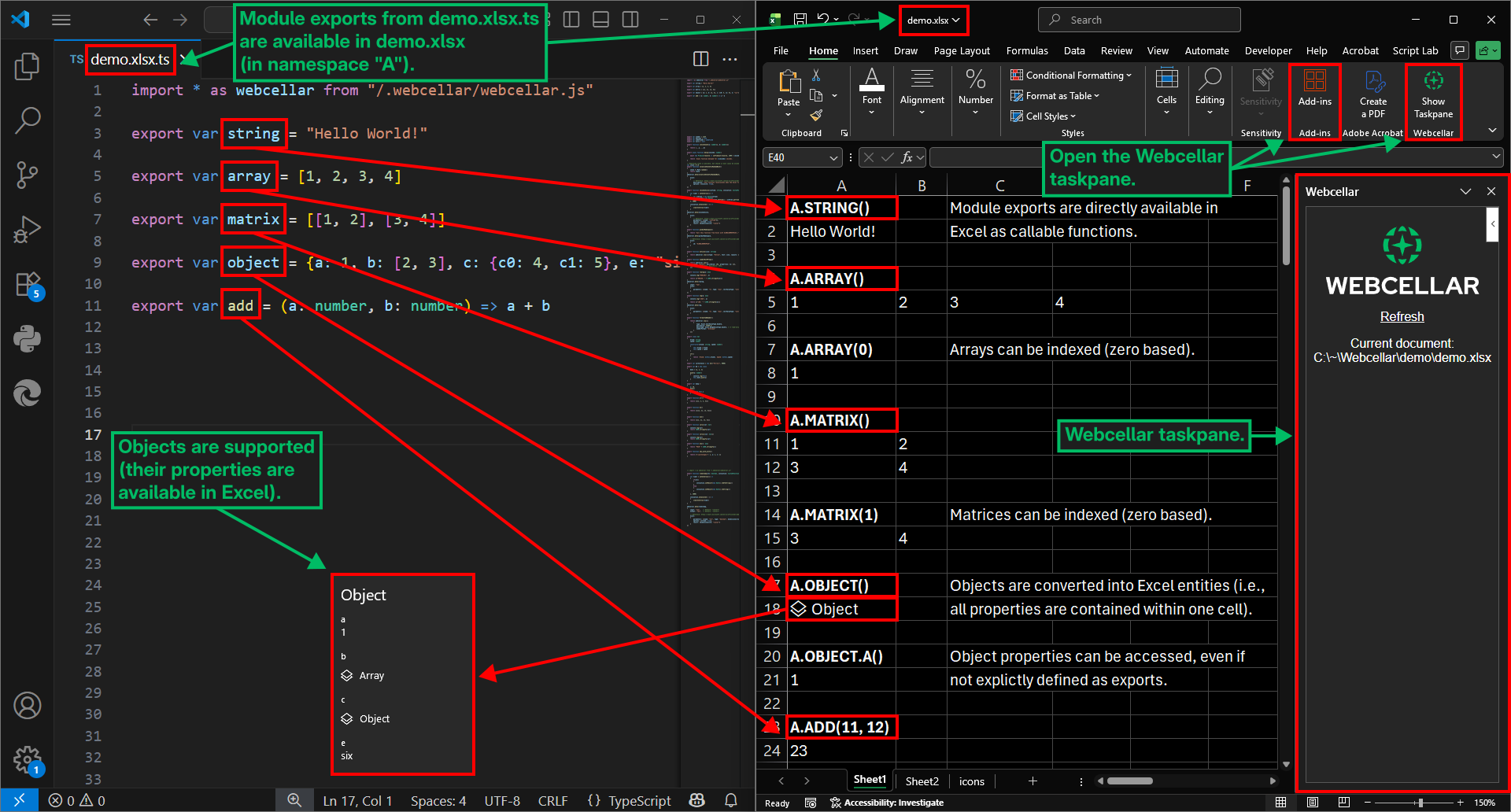
Task: Open the Run and Debug view
Action: point(28,229)
